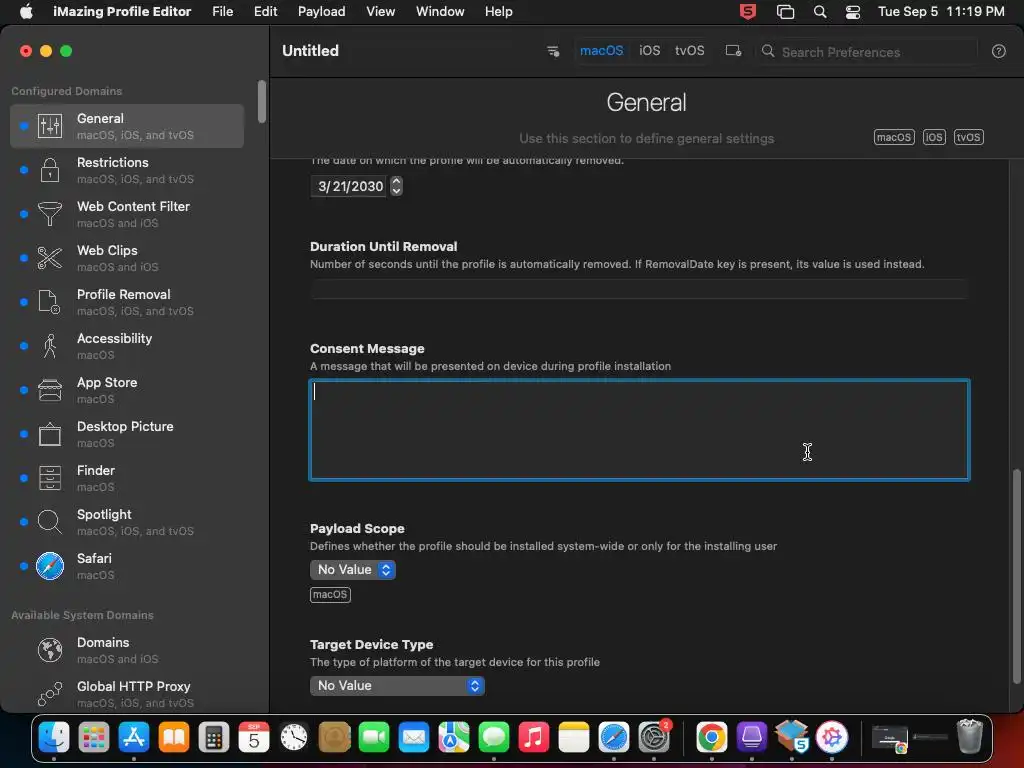The width and height of the screenshot is (1024, 768).
Task: Open the help question mark button
Action: (998, 51)
